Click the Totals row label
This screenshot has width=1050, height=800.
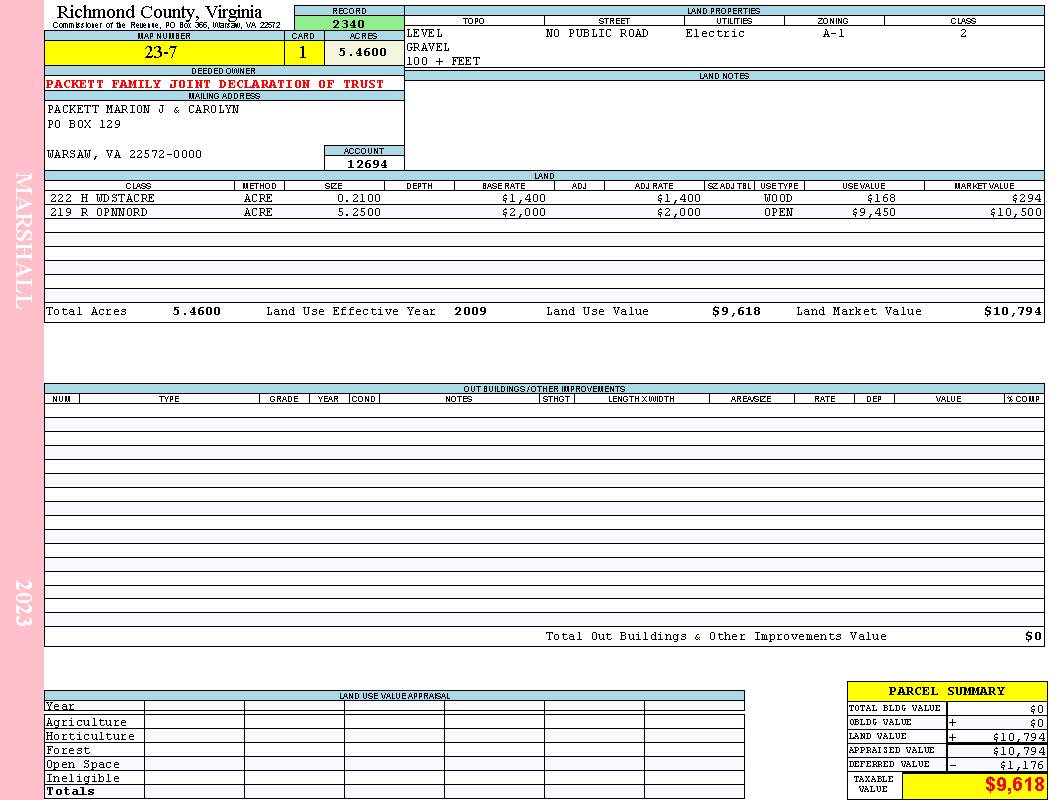coord(70,791)
